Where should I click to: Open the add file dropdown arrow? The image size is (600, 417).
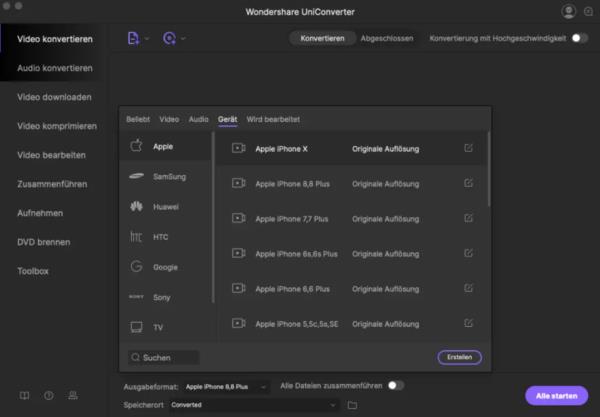click(x=147, y=39)
